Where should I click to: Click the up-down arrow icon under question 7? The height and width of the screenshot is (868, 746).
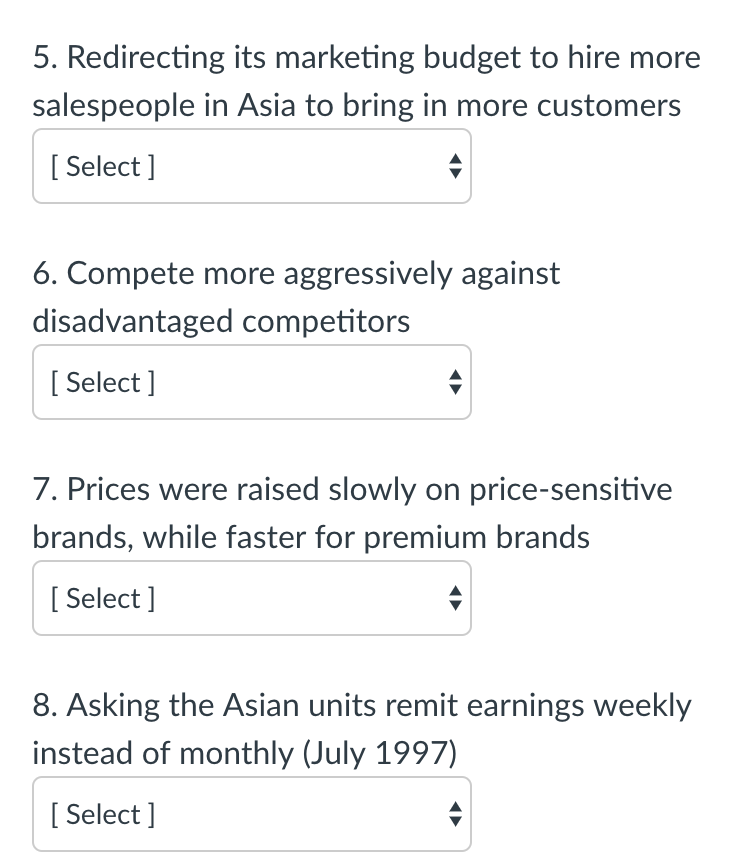point(454,599)
